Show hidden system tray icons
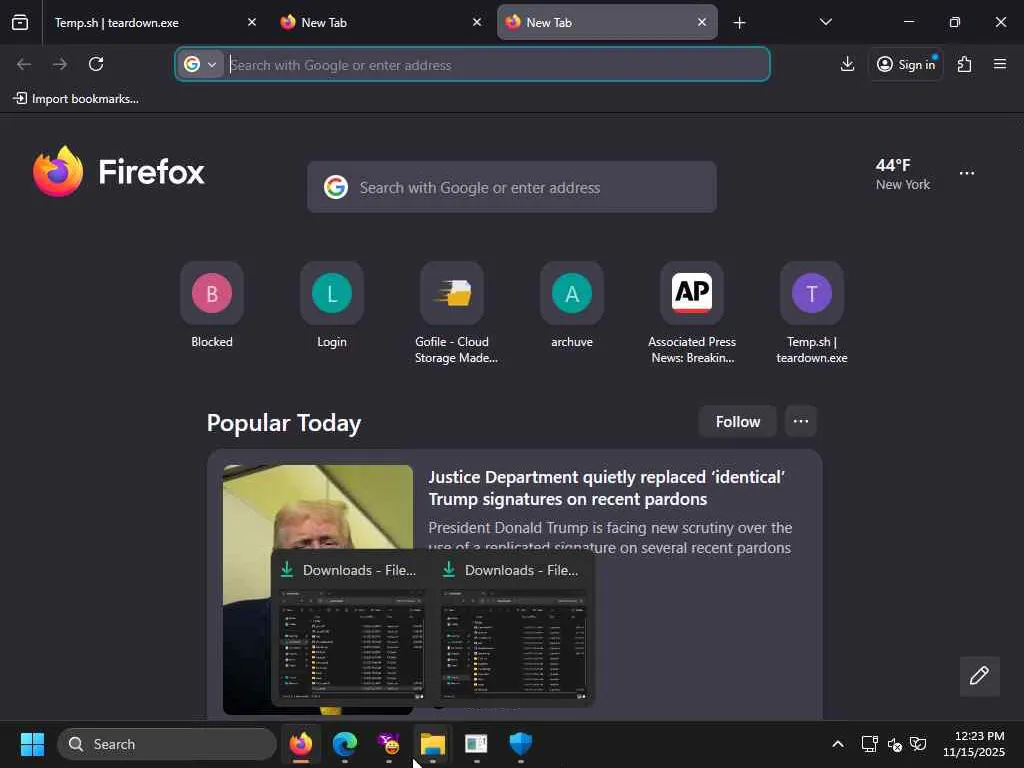This screenshot has width=1024, height=768. [x=837, y=744]
